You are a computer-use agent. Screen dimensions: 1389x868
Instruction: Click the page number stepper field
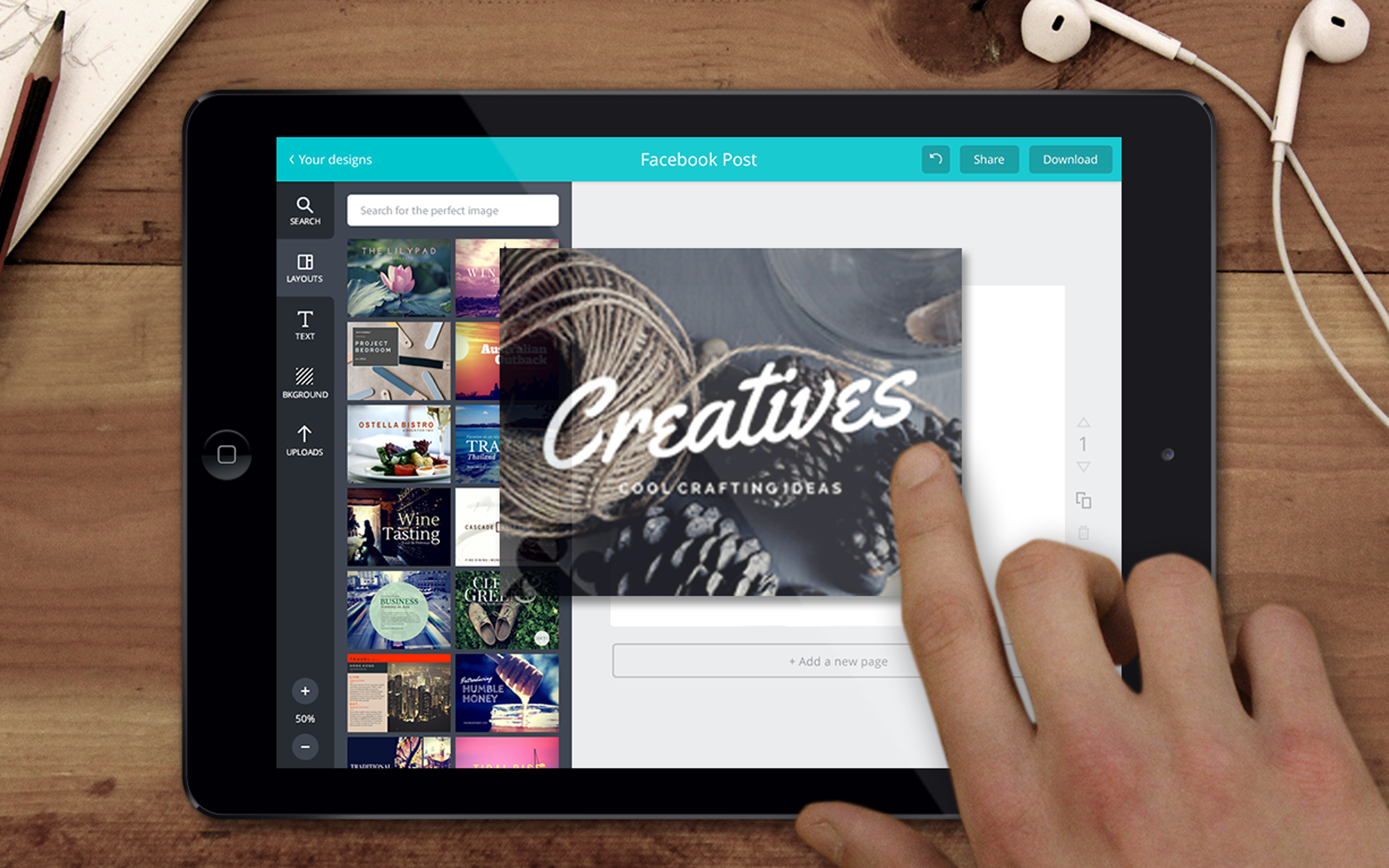(x=1083, y=442)
